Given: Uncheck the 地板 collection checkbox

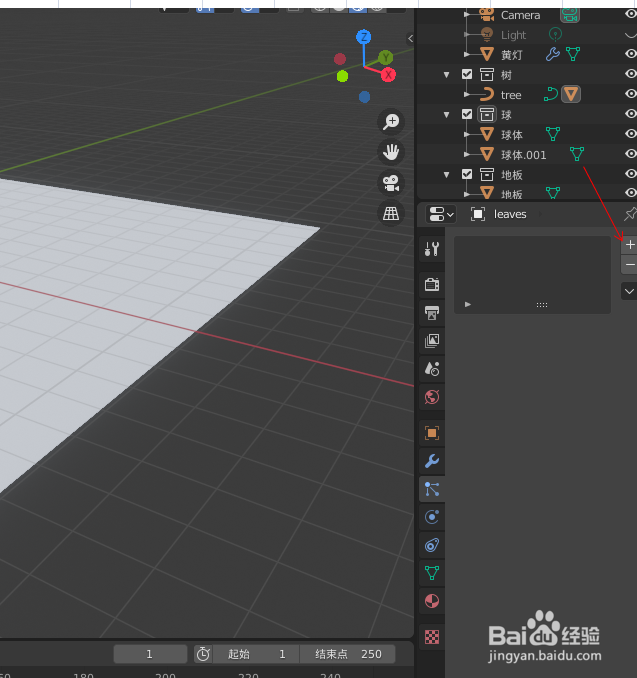Looking at the screenshot, I should tap(467, 174).
